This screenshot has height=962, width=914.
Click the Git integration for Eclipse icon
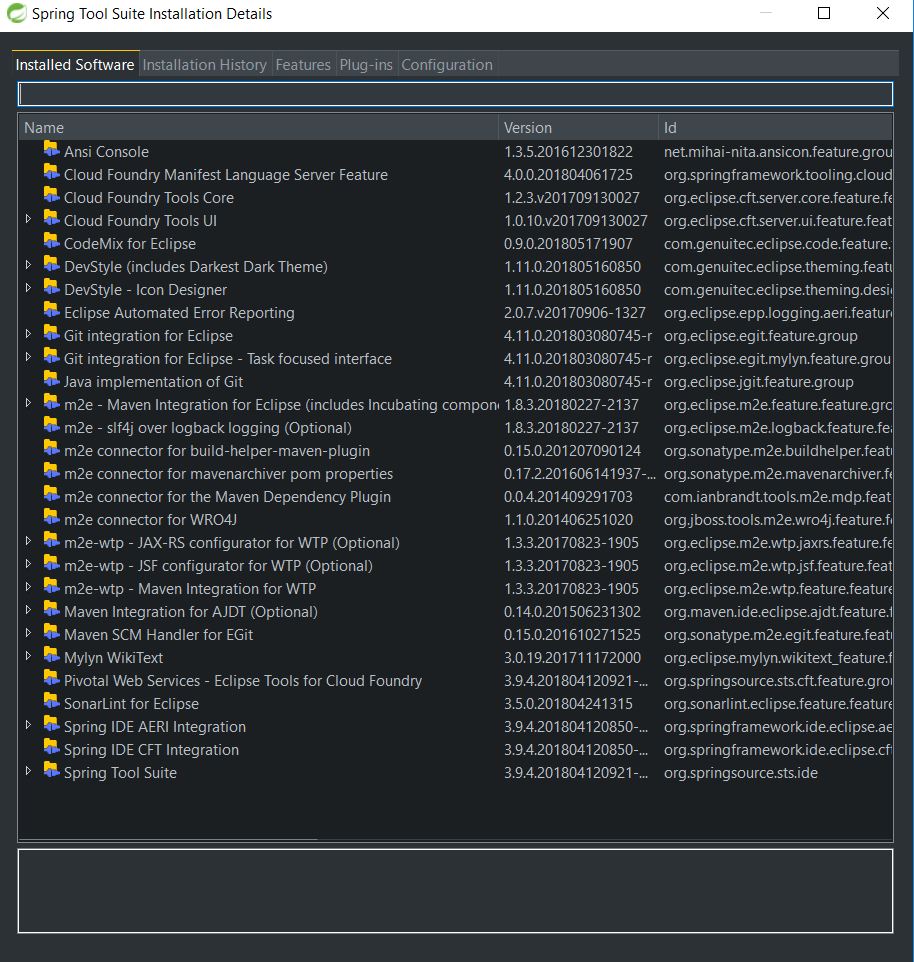[x=52, y=334]
